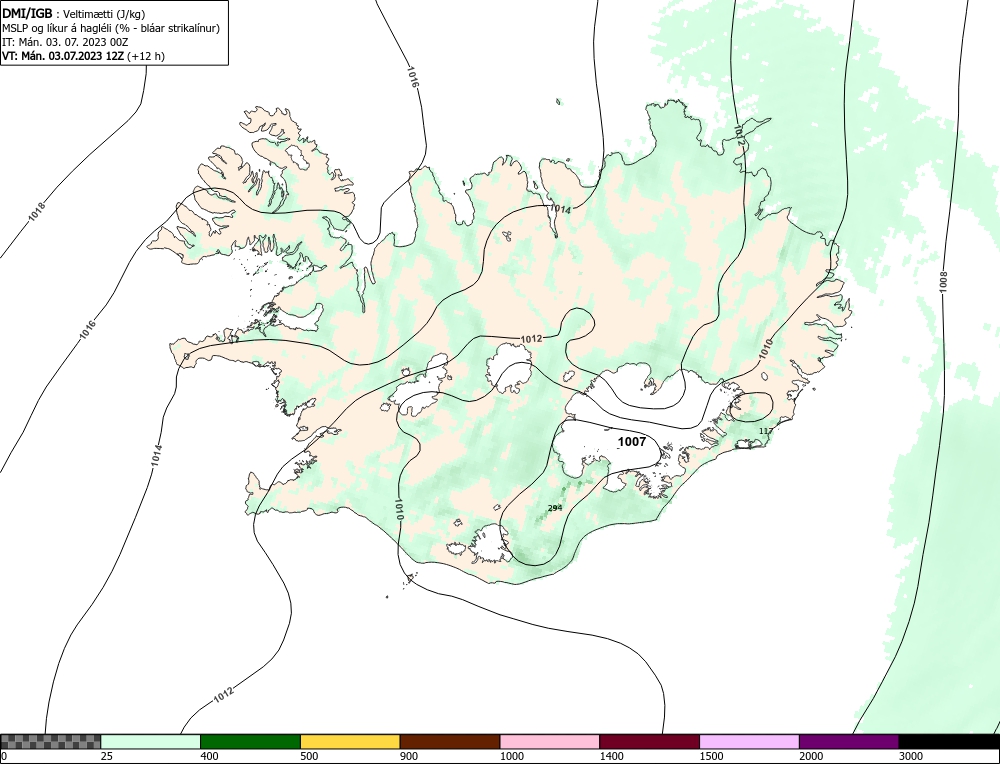Click the '500' legend value

(309, 757)
